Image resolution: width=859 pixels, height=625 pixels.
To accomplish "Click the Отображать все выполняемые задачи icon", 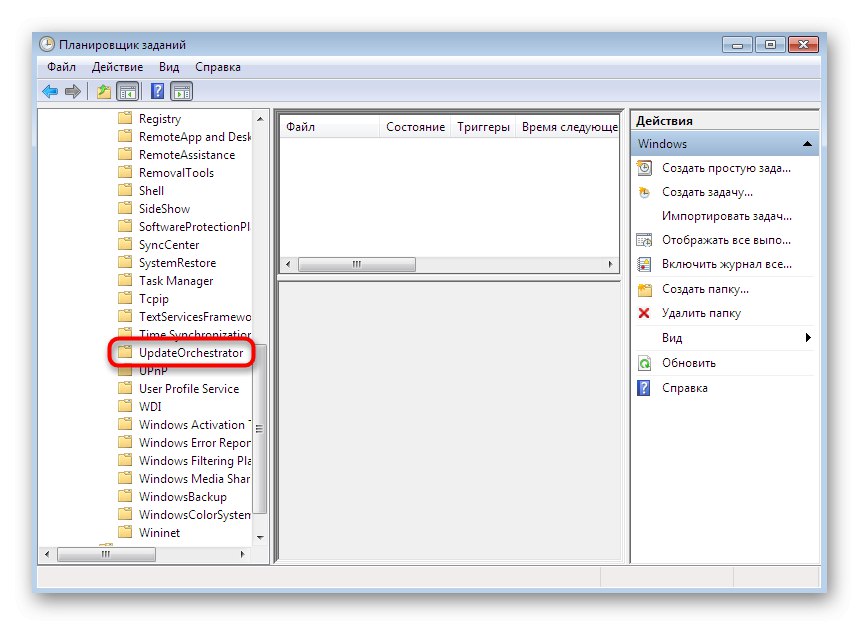I will point(643,241).
